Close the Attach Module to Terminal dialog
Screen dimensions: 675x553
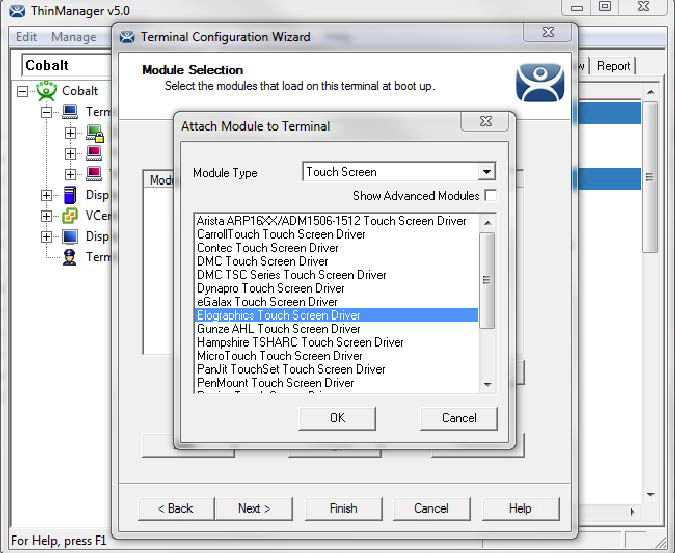pos(485,121)
